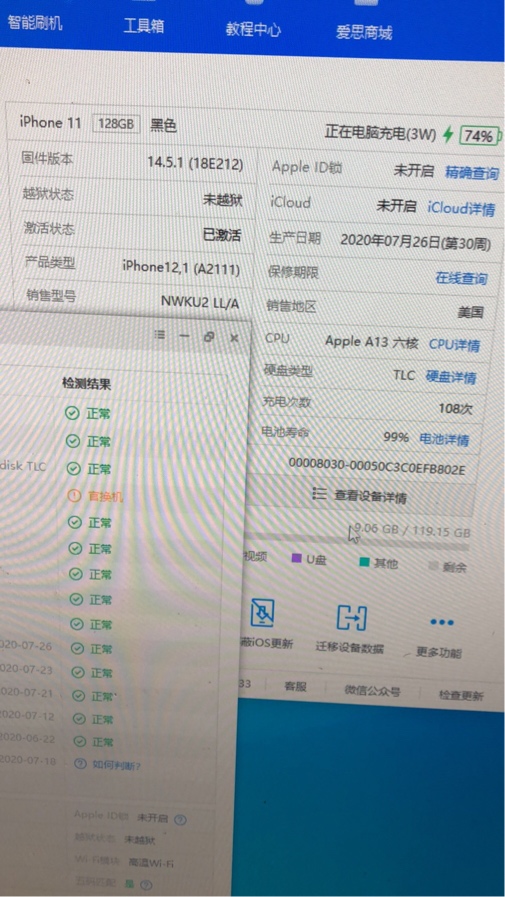
Task: Click the 精确查询 link for Apple ID lock
Action: click(472, 172)
